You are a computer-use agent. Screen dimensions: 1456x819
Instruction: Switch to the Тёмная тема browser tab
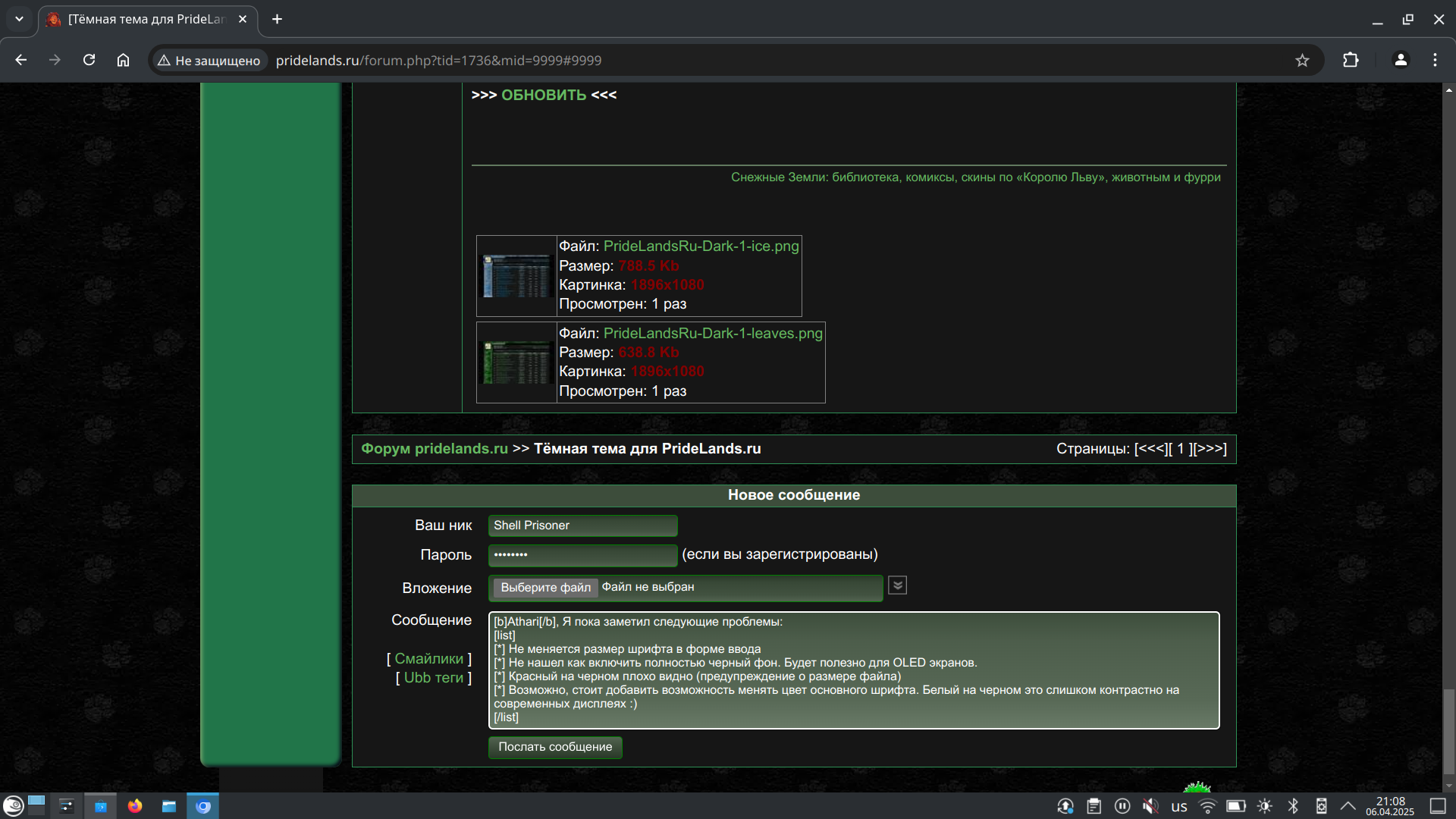point(146,19)
